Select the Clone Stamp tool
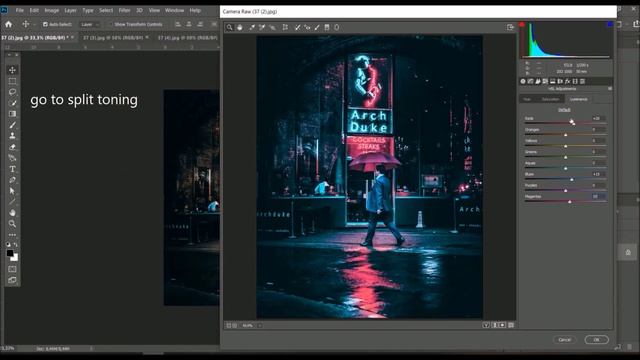Viewport: 640px width, 360px height. 12,136
